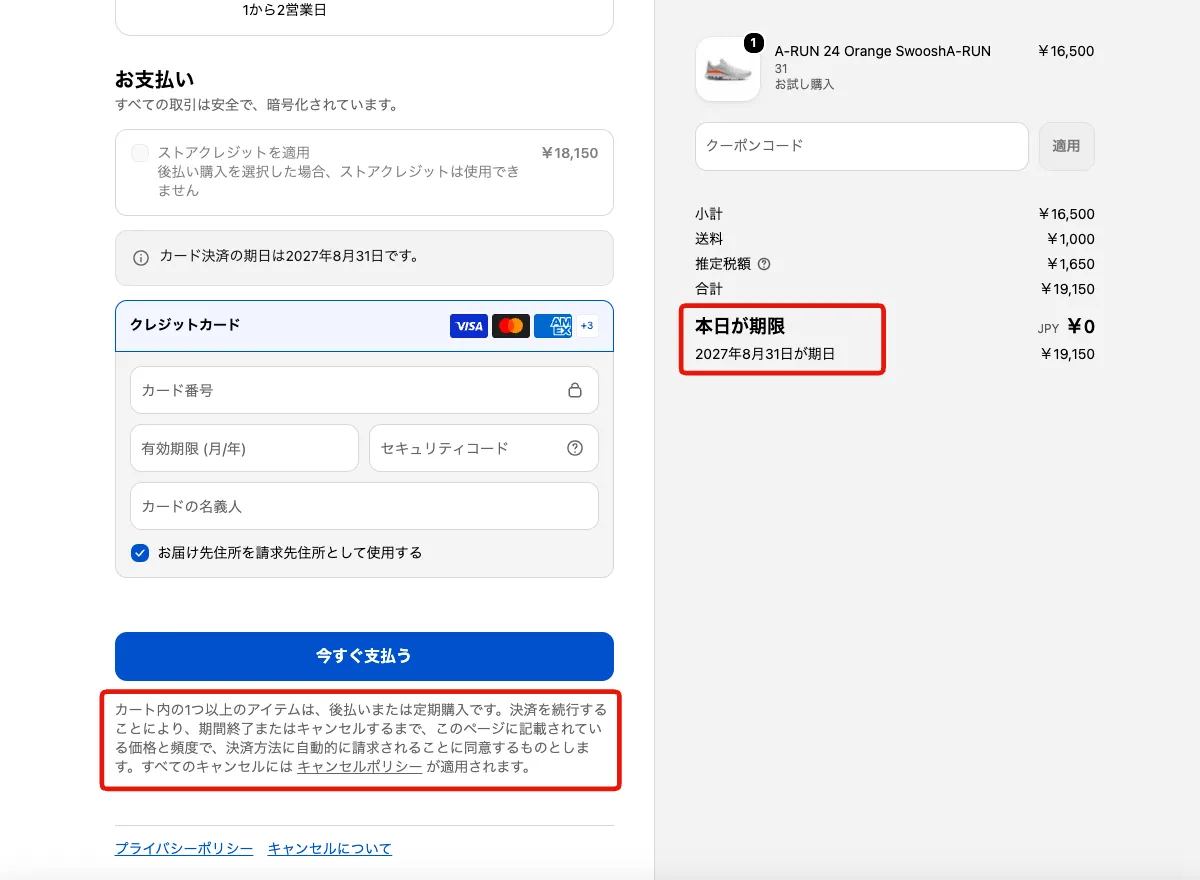Viewport: 1200px width, 880px height.
Task: Click the lock icon in card number field
Action: [x=575, y=390]
